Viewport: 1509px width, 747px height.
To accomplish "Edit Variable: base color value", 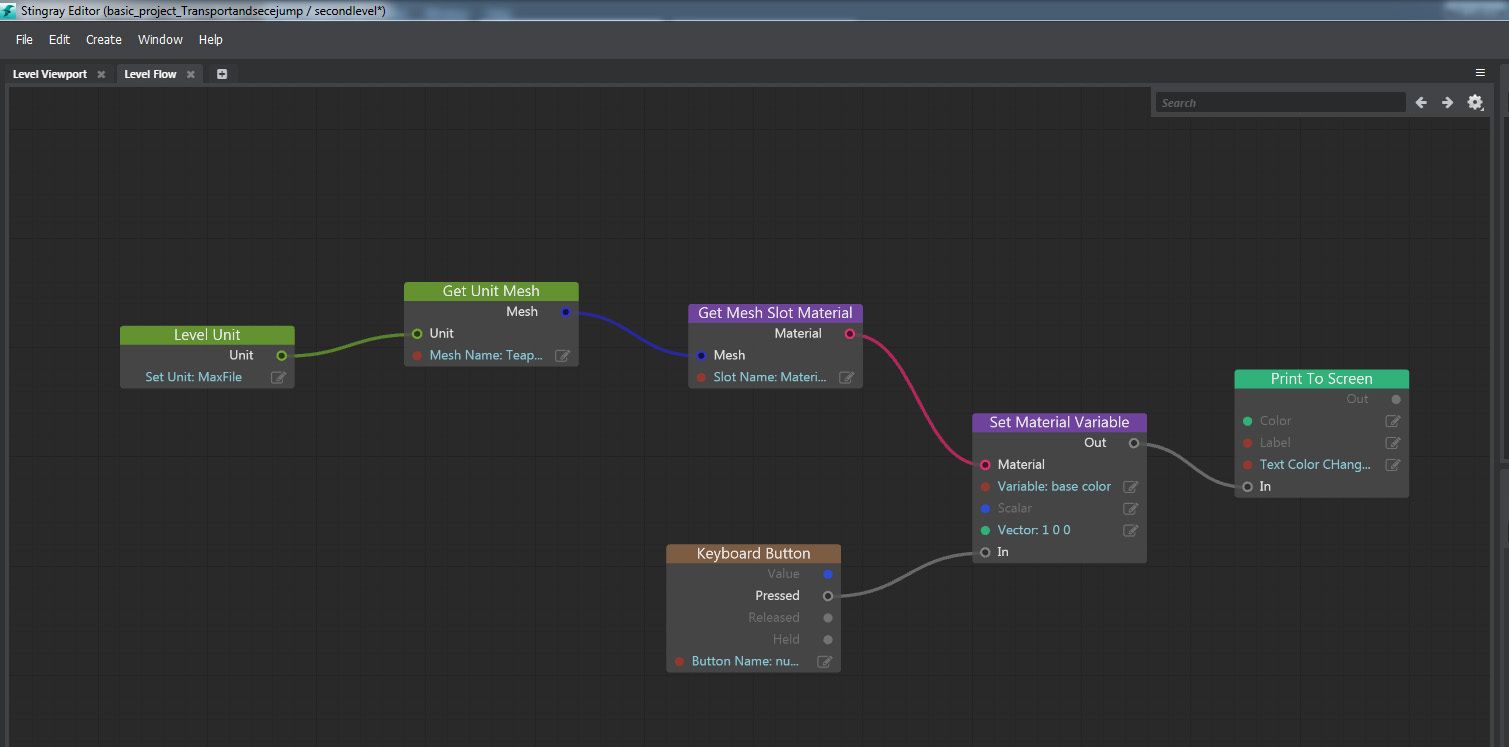I will coord(1130,487).
